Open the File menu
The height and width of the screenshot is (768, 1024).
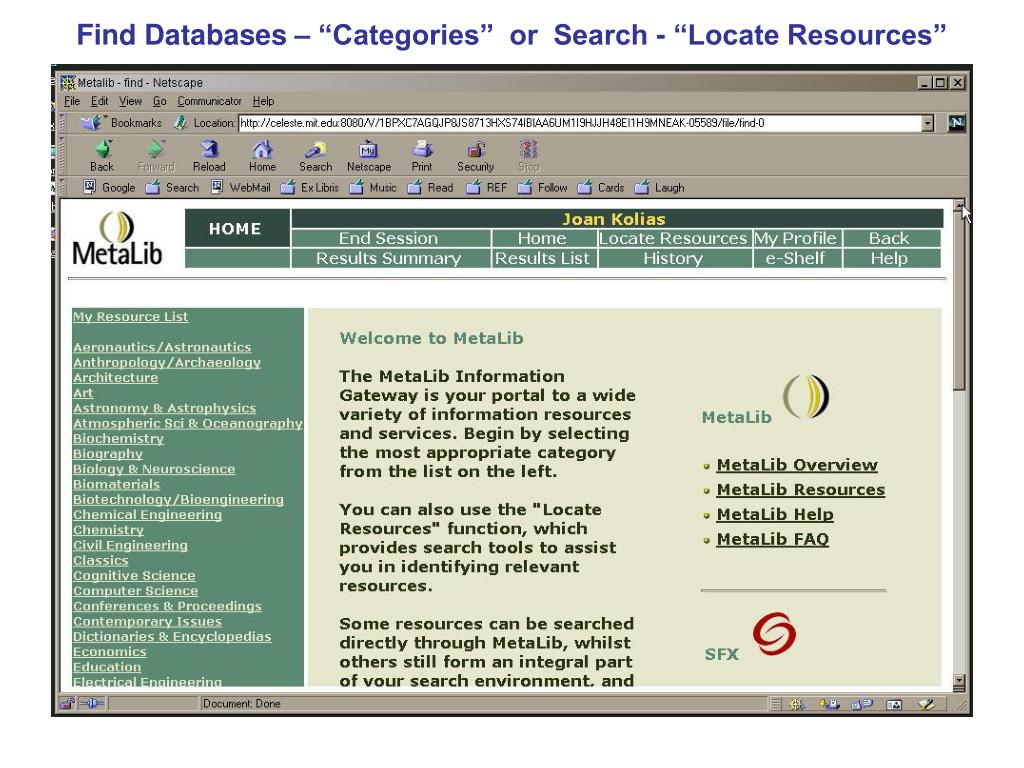pos(72,101)
